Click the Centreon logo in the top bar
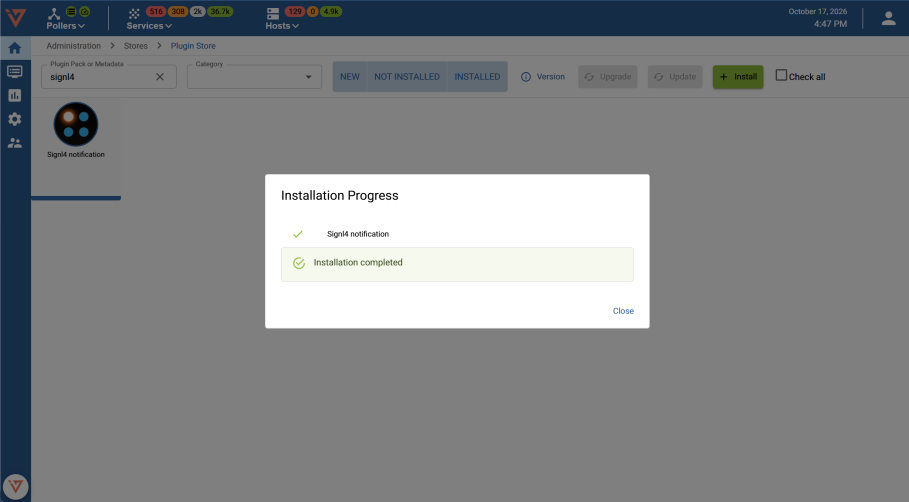 point(16,17)
